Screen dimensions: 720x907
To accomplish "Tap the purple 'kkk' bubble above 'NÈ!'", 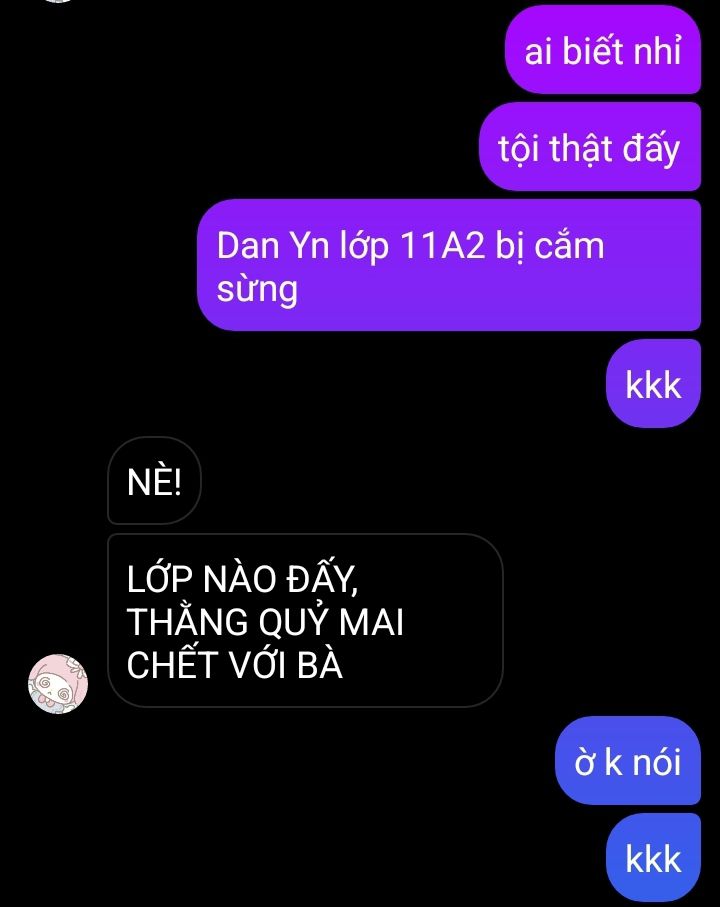I will point(653,384).
